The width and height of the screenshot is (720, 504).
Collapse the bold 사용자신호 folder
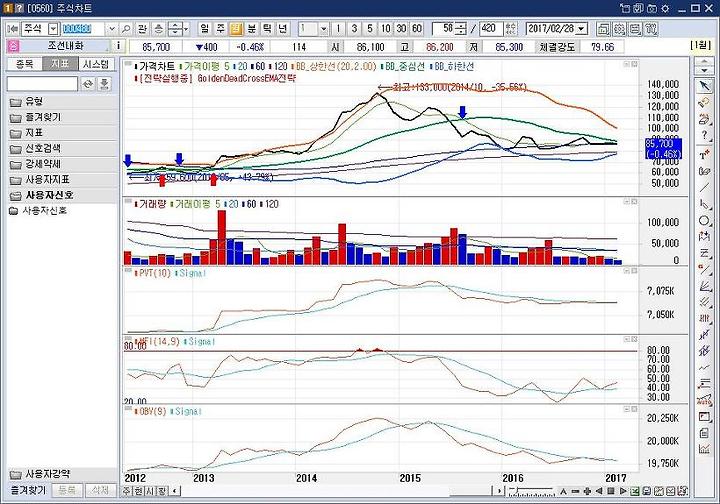[62, 195]
